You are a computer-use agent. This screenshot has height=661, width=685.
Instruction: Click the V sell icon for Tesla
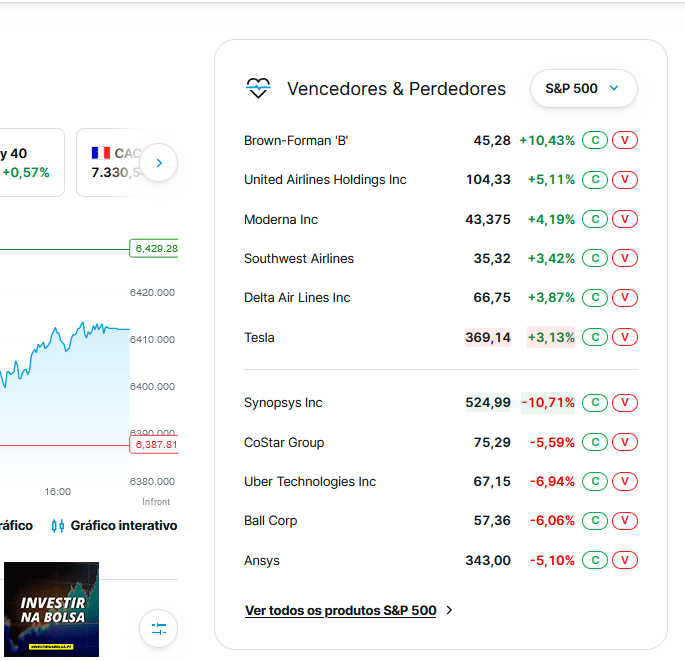point(625,337)
